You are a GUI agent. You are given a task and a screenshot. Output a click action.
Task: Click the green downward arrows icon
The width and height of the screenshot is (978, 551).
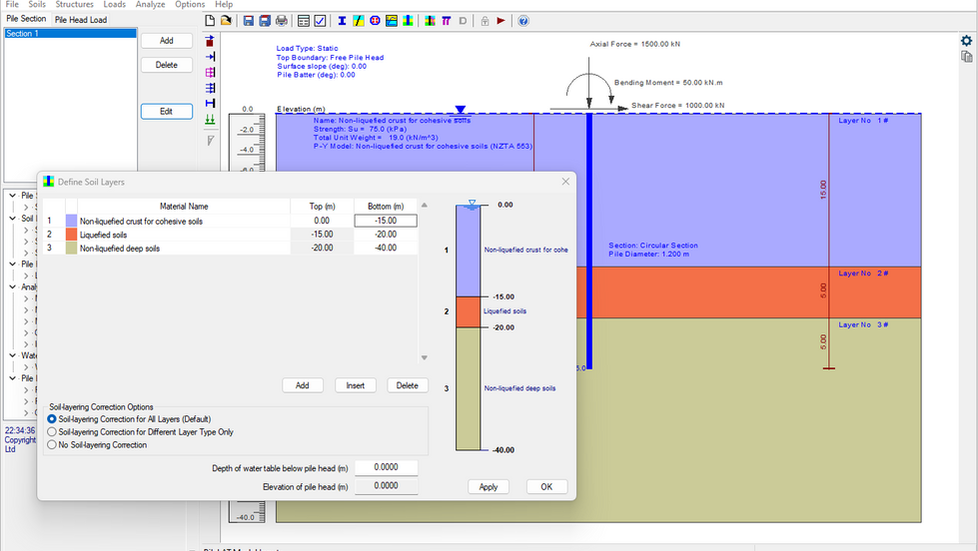(210, 119)
